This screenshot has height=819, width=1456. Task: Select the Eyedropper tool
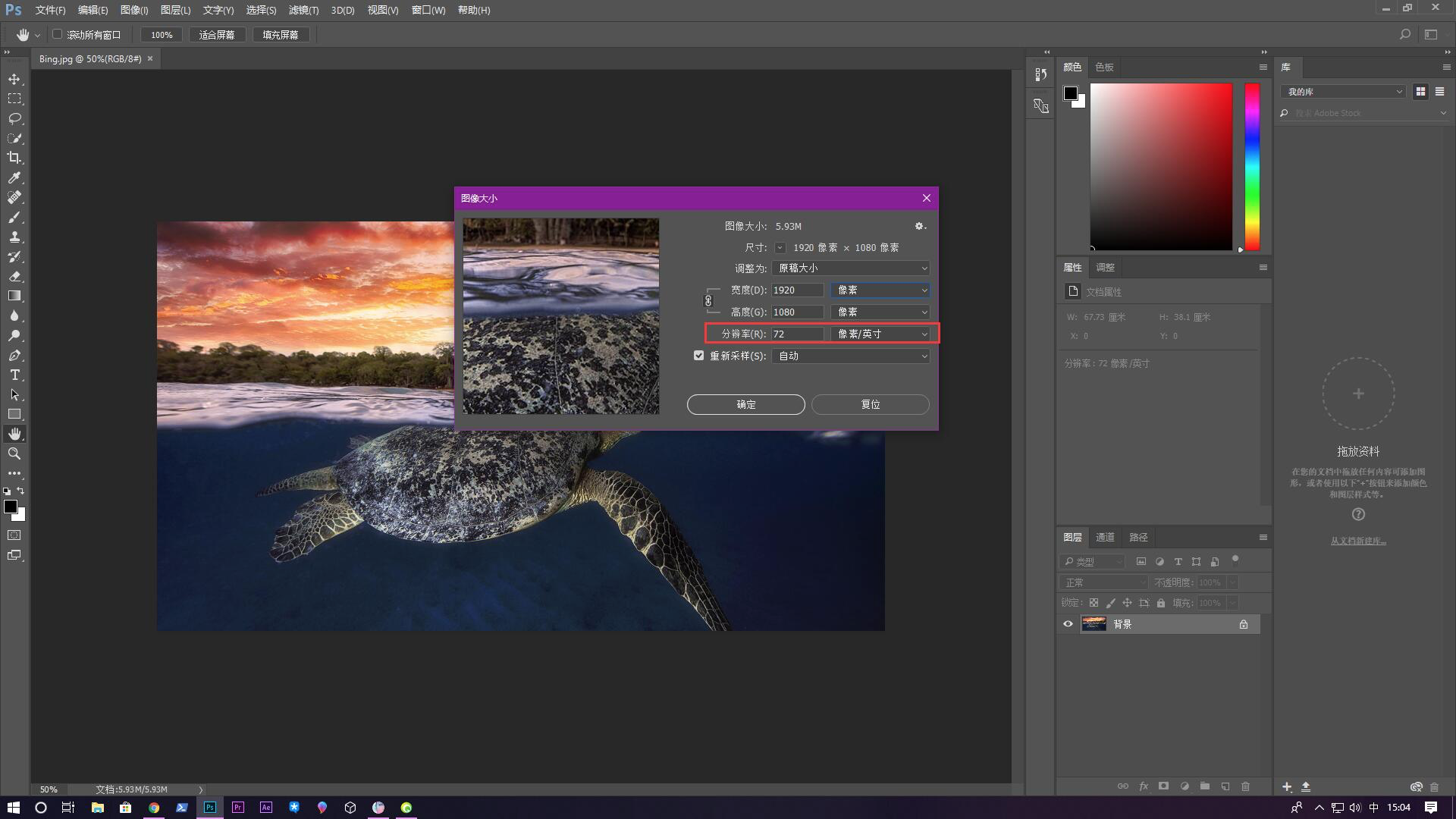point(14,177)
